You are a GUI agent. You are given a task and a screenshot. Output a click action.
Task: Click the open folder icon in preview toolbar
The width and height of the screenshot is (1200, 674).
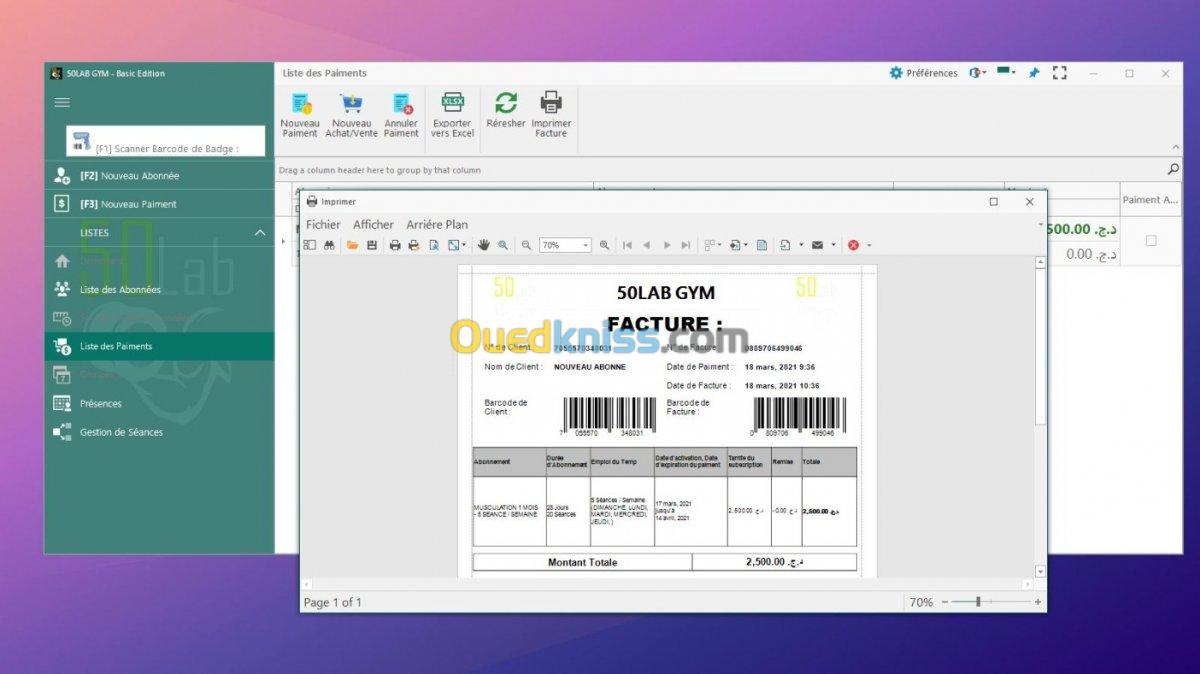[x=352, y=245]
